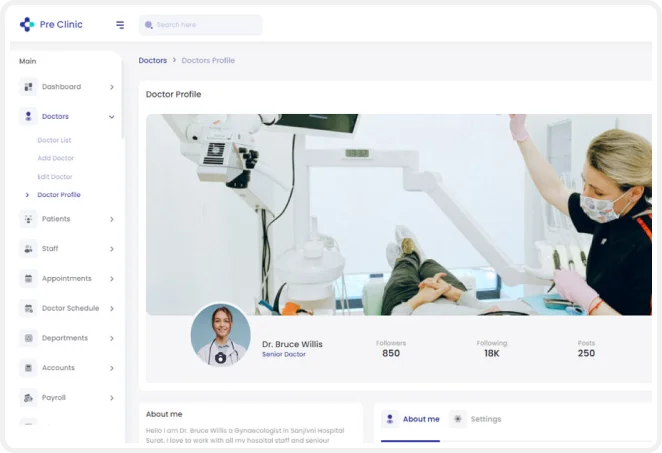Click the search magnifier icon
Viewport: 662px width, 453px height.
point(149,25)
